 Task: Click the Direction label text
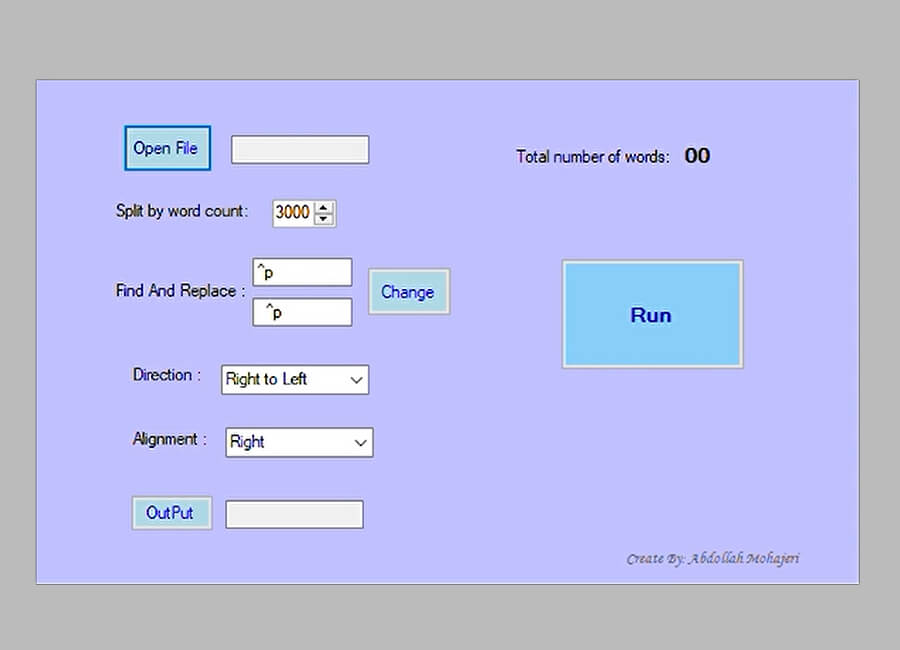[166, 375]
